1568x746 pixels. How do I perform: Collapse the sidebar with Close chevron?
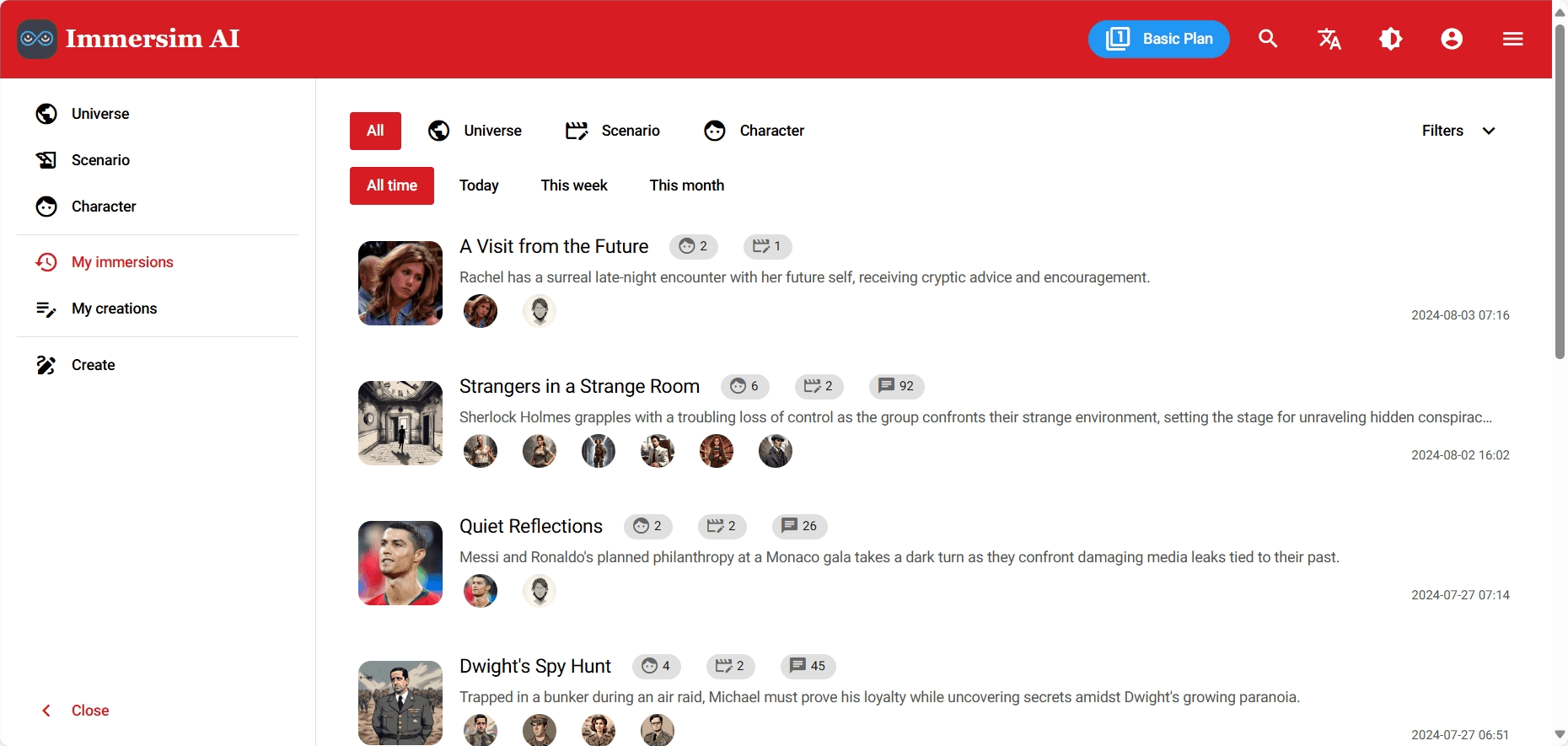(74, 711)
